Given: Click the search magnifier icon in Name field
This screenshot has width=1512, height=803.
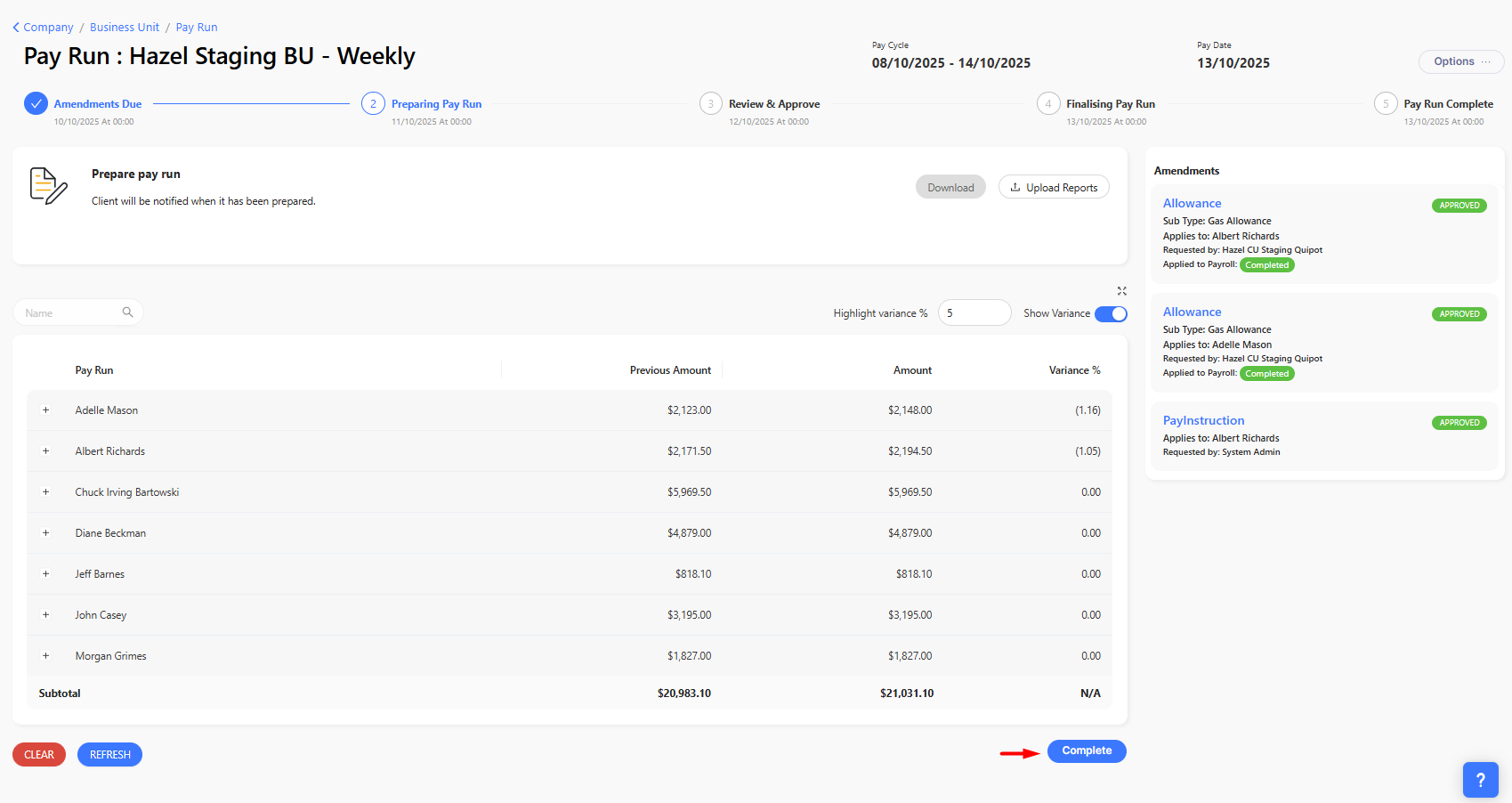Looking at the screenshot, I should point(127,312).
